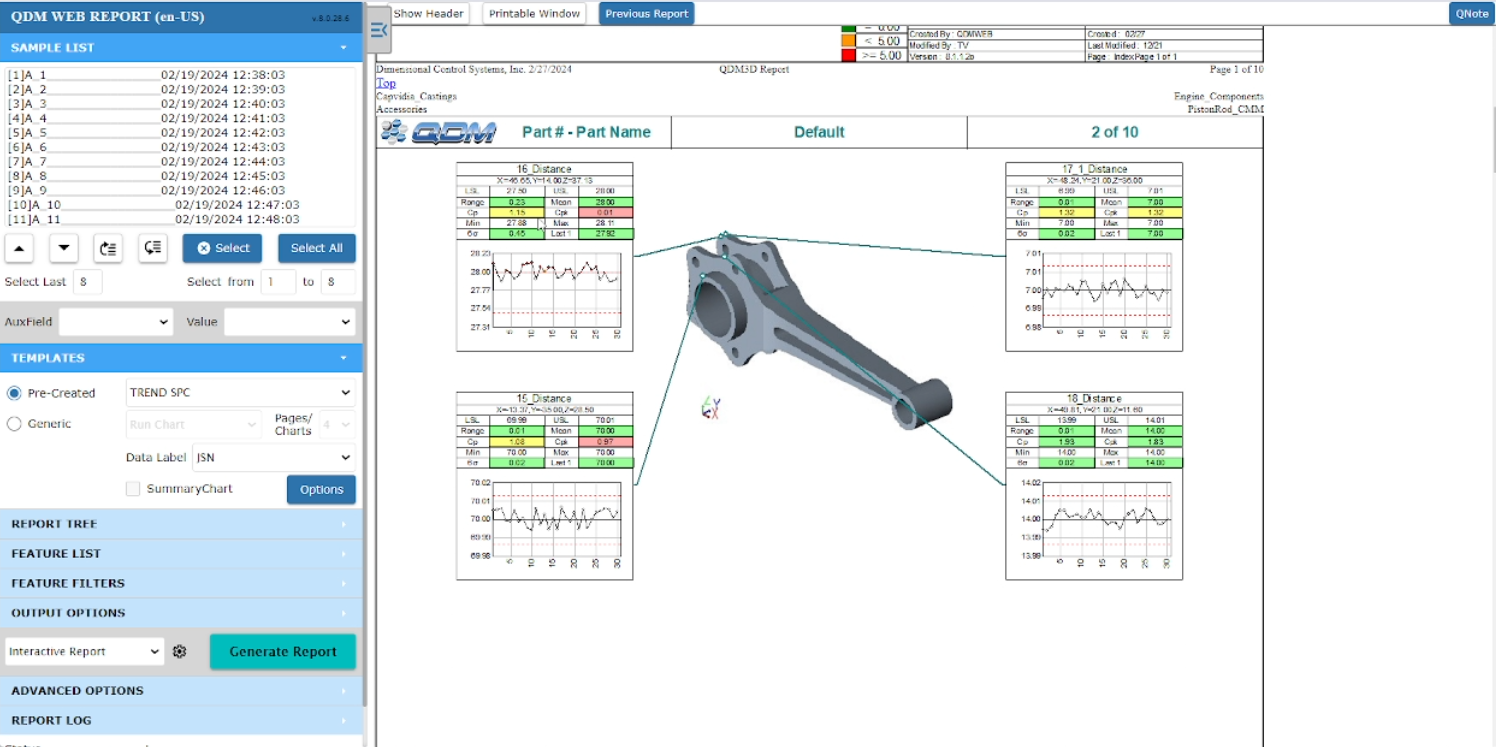Viewport: 1496px width, 747px height.
Task: Click the move sample up arrow icon
Action: (19, 248)
